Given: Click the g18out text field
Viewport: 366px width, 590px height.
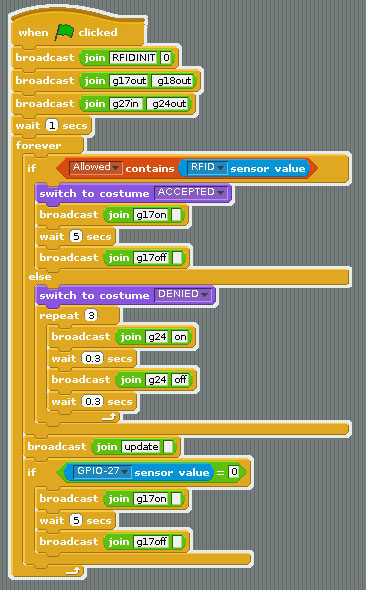Looking at the screenshot, I should tap(174, 81).
